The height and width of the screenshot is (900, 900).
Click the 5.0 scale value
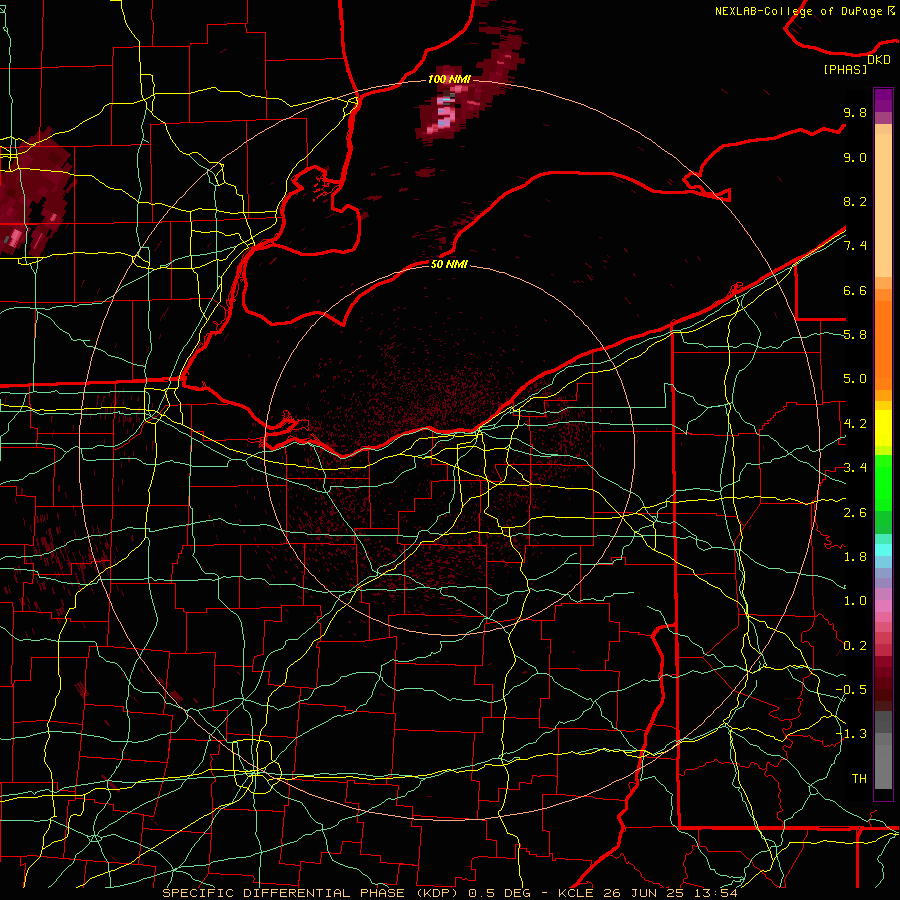855,379
